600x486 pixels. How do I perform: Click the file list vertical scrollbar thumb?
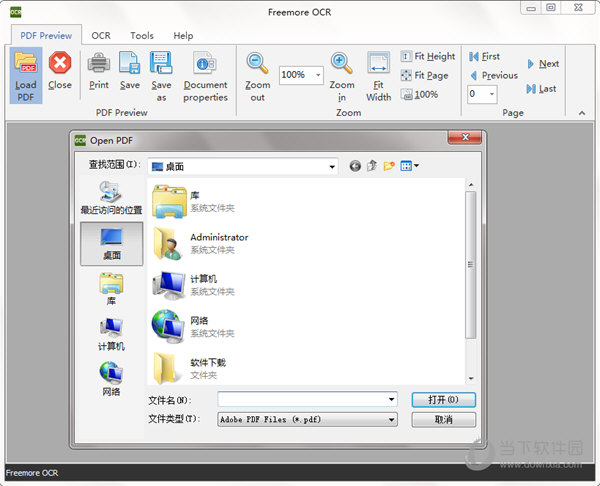click(x=471, y=265)
